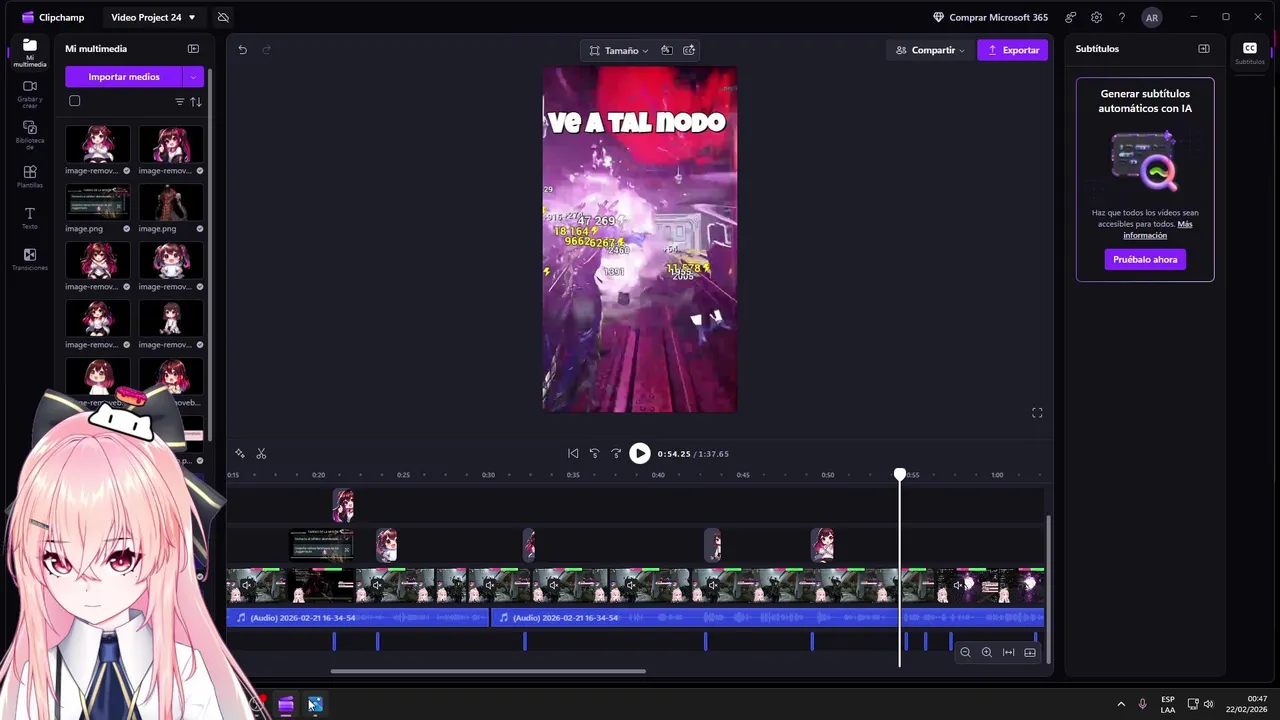Open the Más información link
The height and width of the screenshot is (720, 1280).
[x=1157, y=229]
